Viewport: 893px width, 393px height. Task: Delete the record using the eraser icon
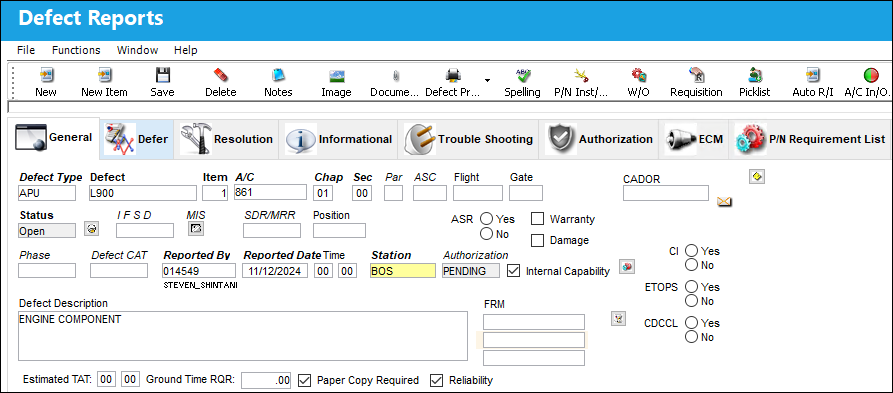(220, 75)
